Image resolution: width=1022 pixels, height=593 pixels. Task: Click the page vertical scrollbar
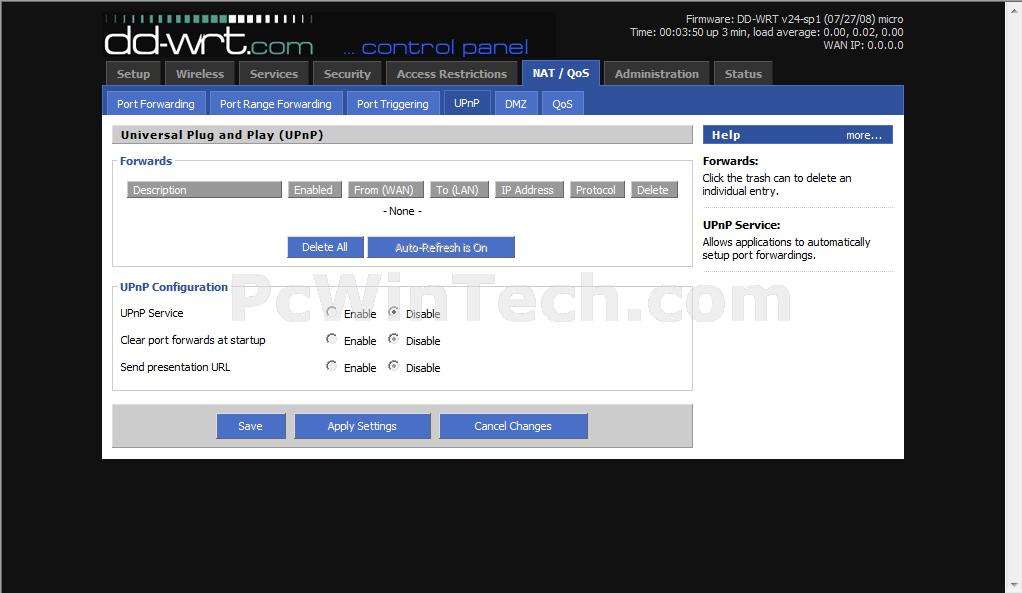click(x=1014, y=296)
